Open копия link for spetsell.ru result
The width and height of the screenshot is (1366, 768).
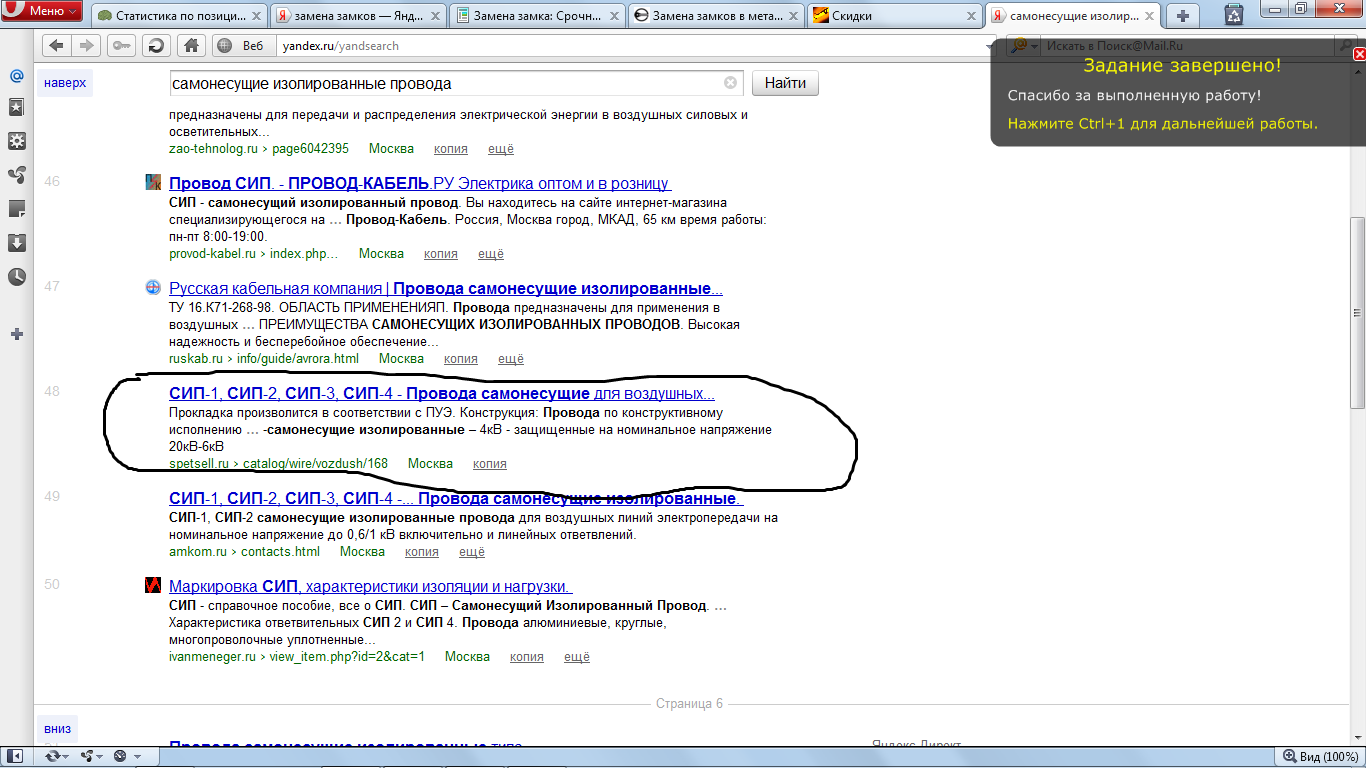(490, 464)
